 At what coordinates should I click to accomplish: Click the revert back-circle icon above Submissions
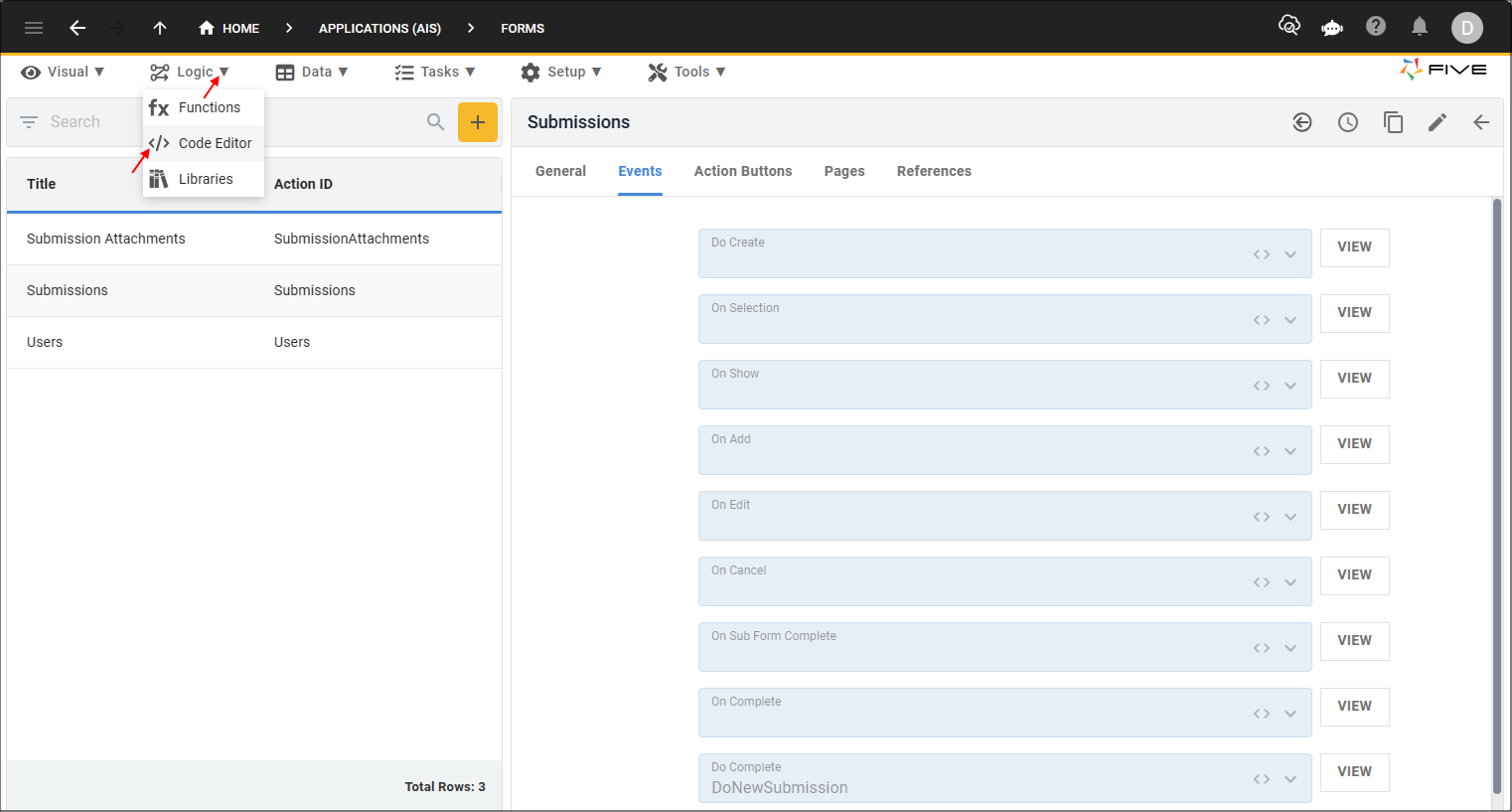pyautogui.click(x=1301, y=121)
